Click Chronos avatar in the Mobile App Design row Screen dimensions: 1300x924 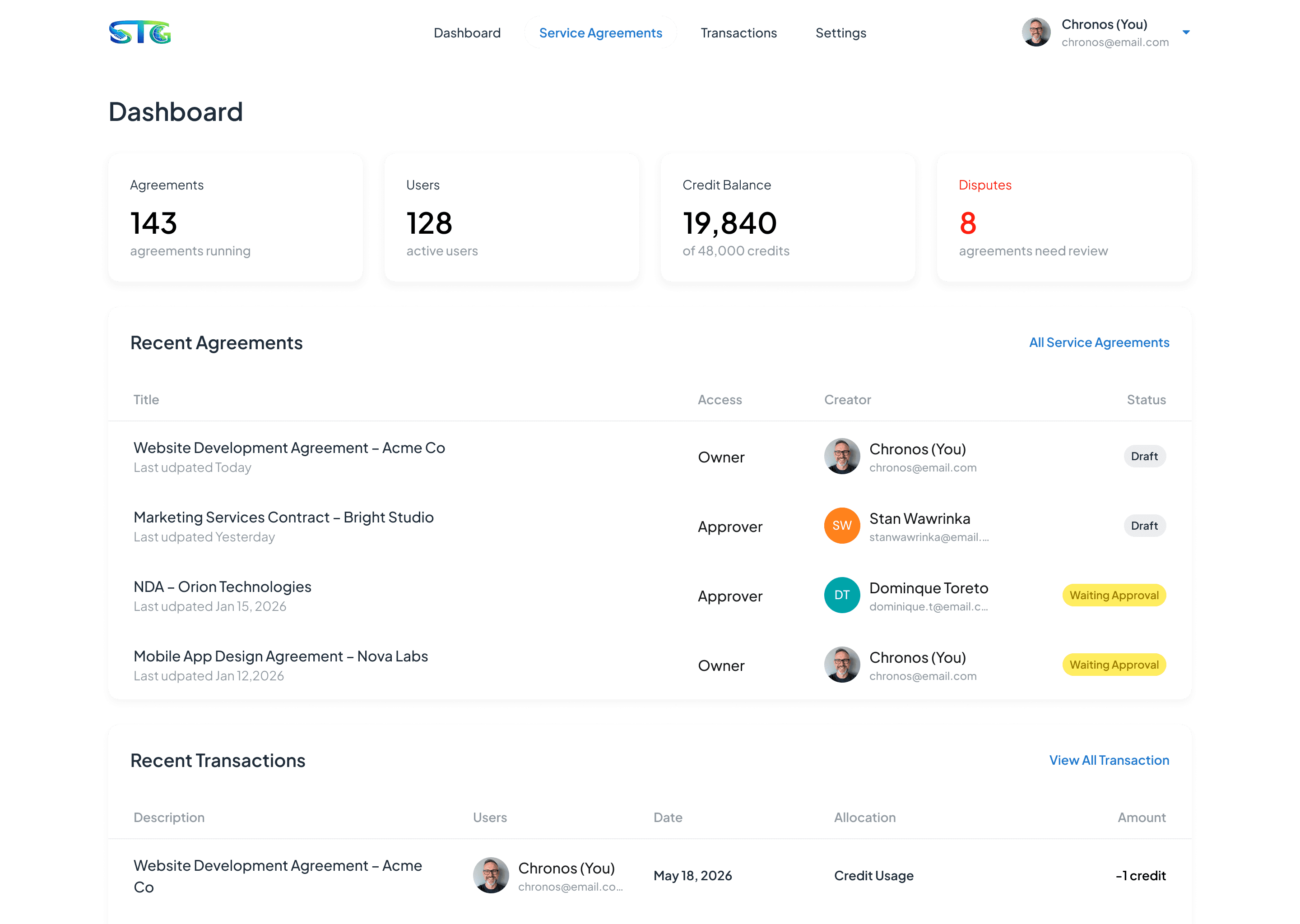click(x=842, y=665)
